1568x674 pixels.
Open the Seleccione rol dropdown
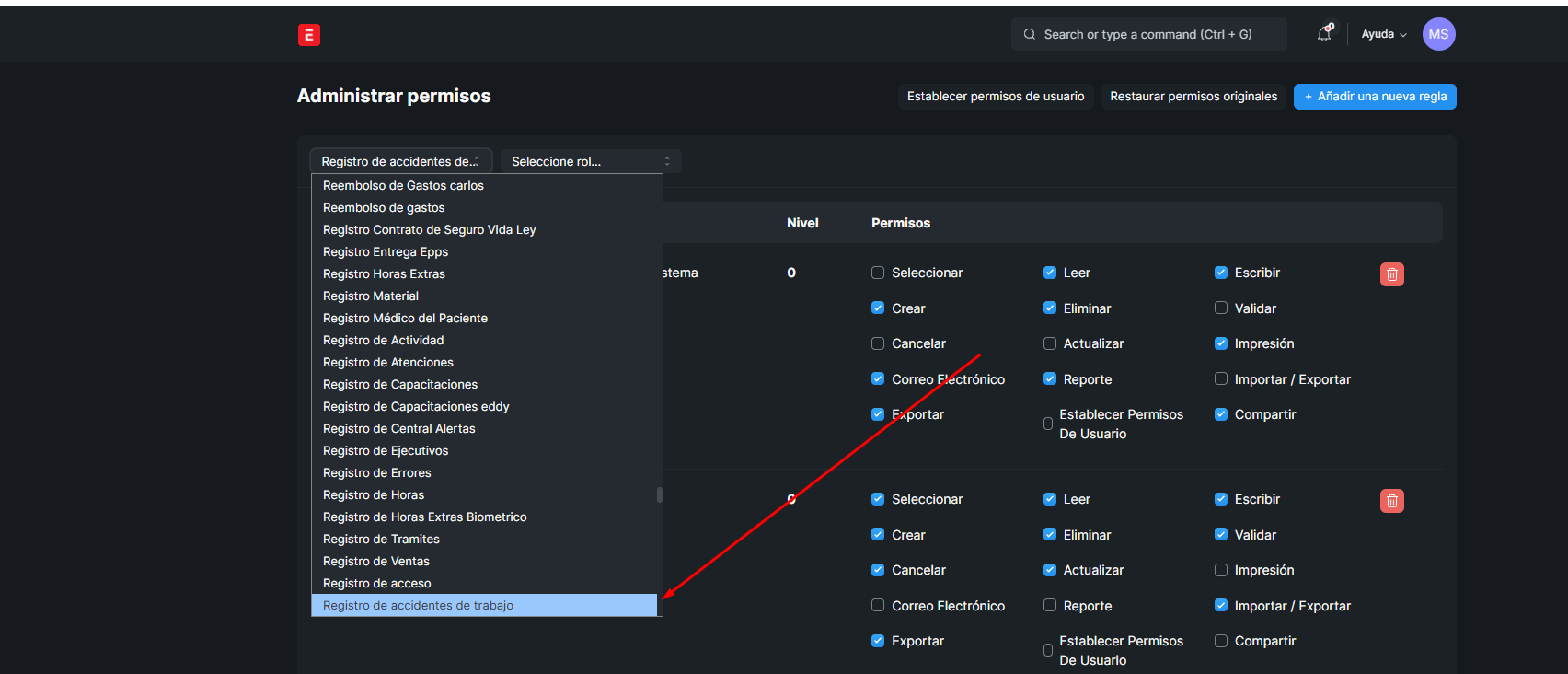pyautogui.click(x=590, y=161)
